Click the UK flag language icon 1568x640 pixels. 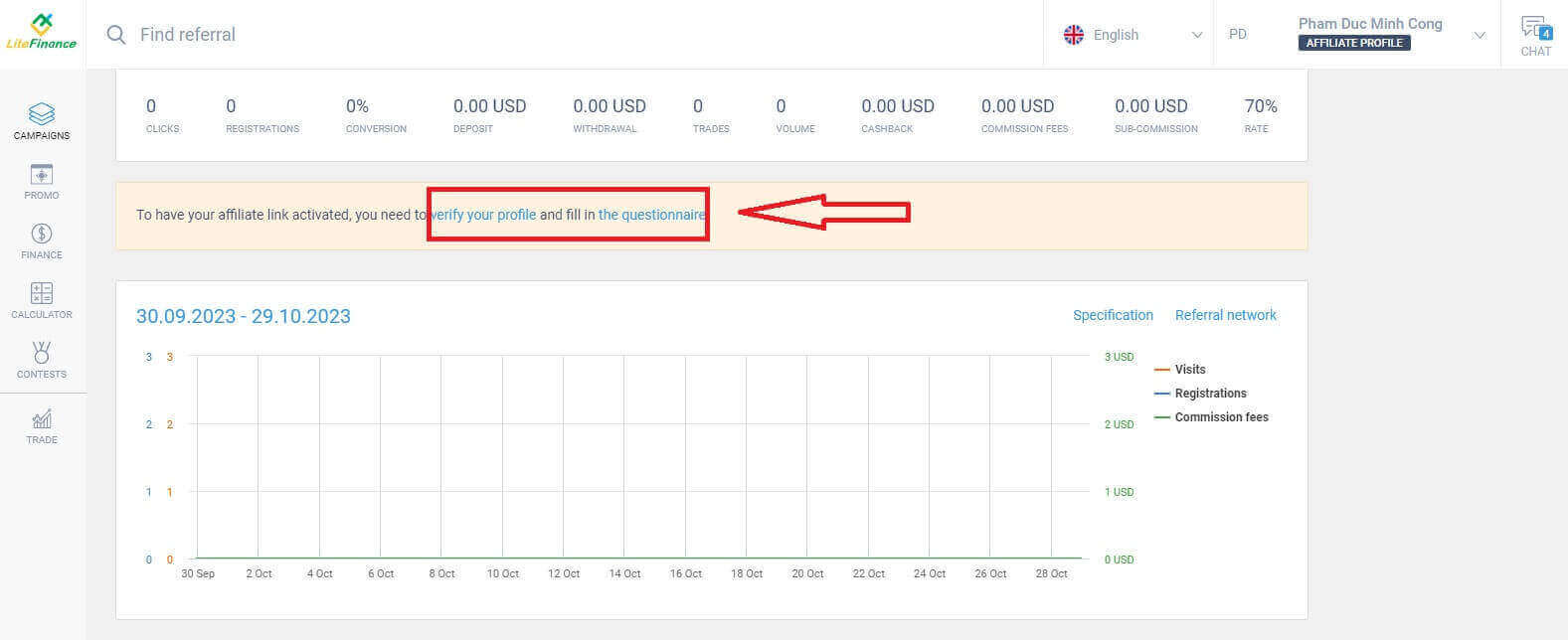(x=1074, y=35)
